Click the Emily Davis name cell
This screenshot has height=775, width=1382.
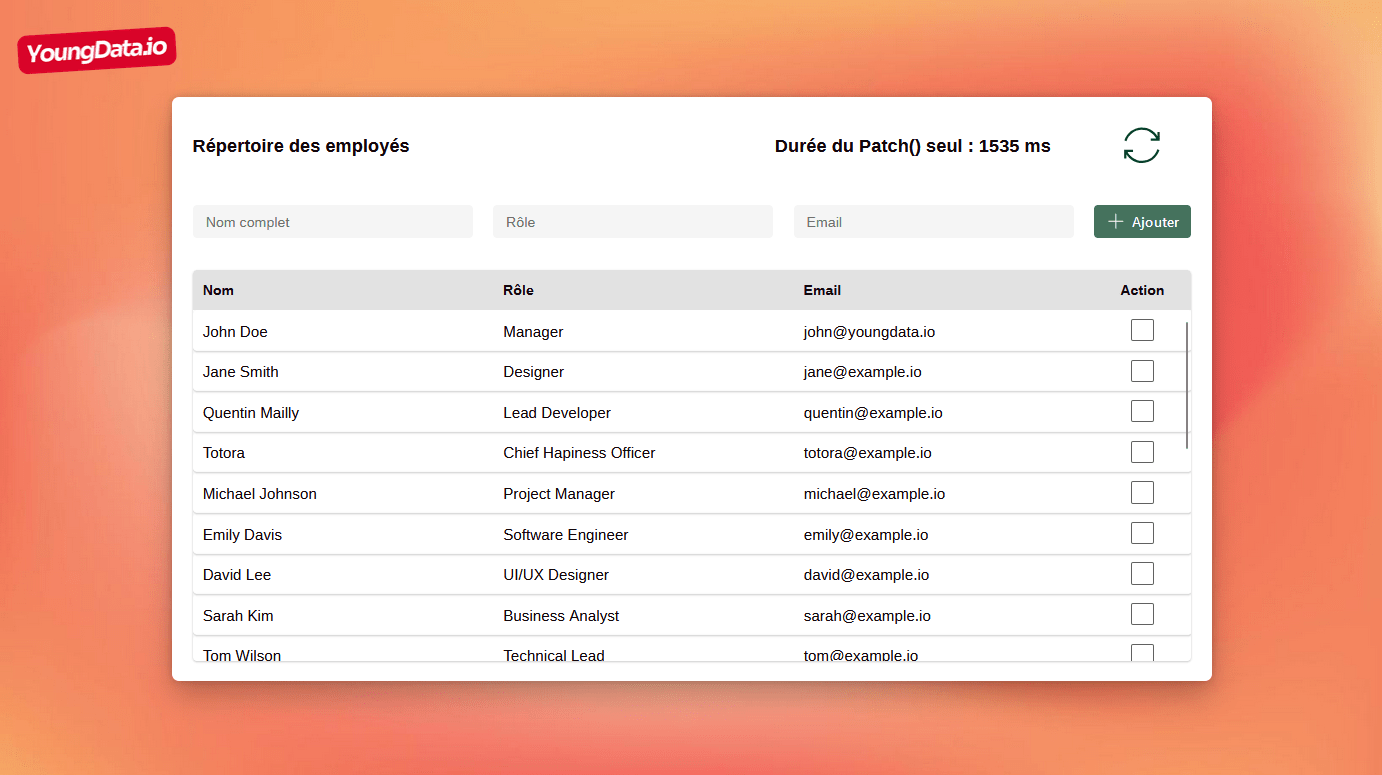click(243, 535)
